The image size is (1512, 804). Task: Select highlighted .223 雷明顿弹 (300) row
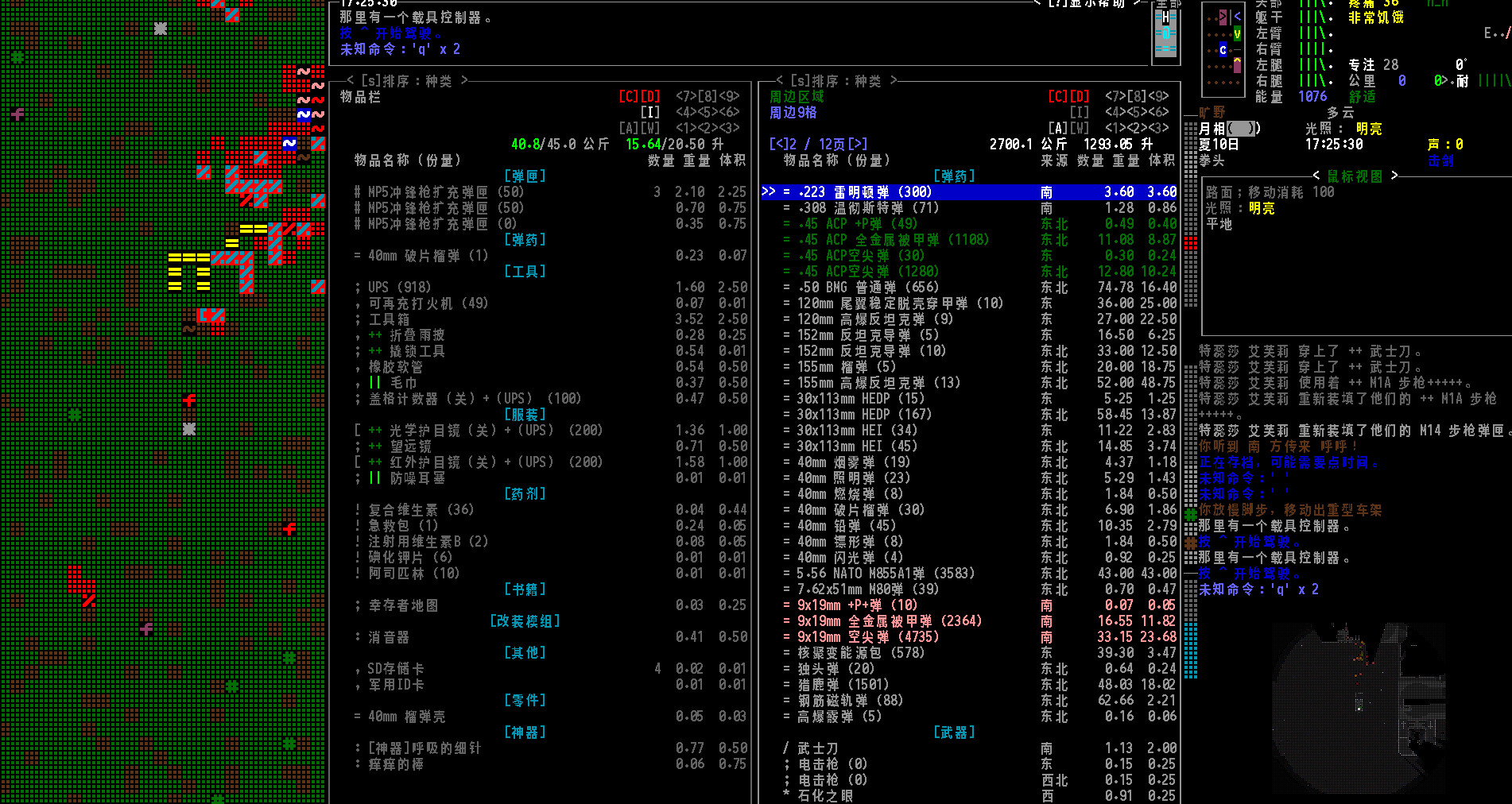[968, 192]
